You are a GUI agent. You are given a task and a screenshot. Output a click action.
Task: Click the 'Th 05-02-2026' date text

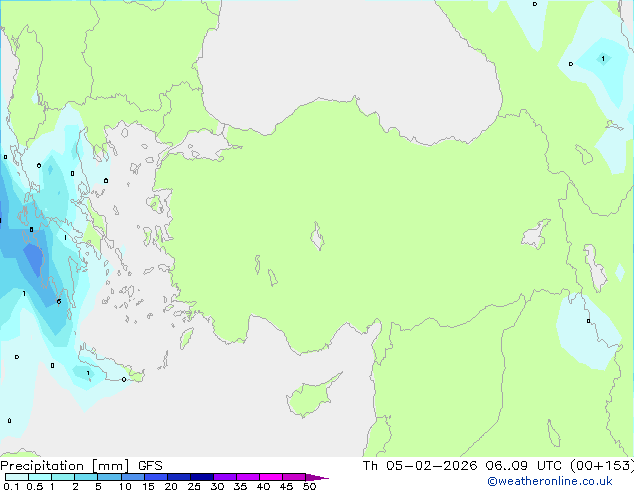tap(420, 466)
